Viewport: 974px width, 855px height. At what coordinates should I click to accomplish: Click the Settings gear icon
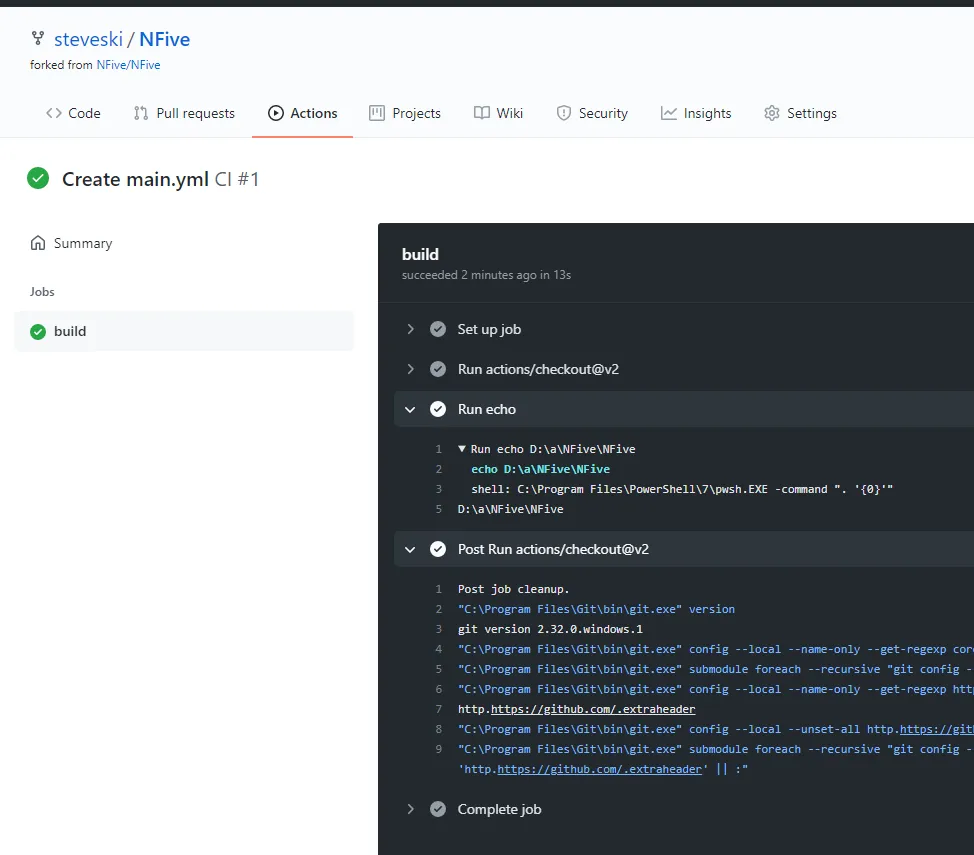tap(772, 113)
